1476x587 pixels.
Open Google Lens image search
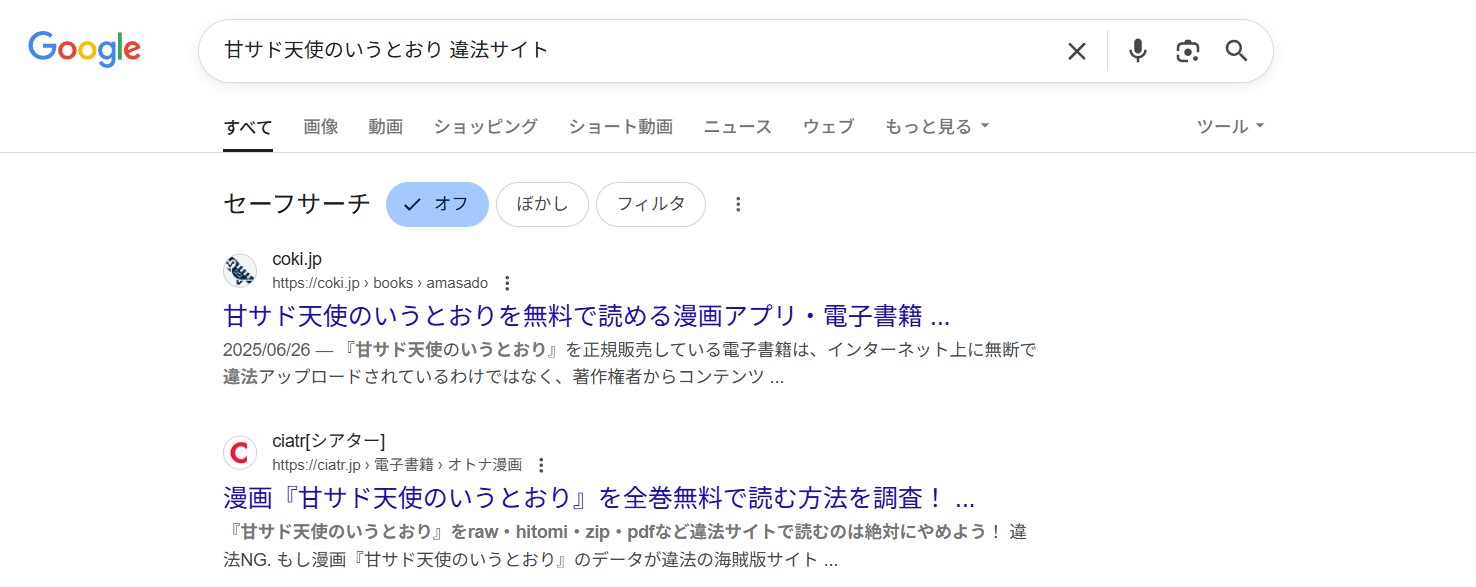1187,50
